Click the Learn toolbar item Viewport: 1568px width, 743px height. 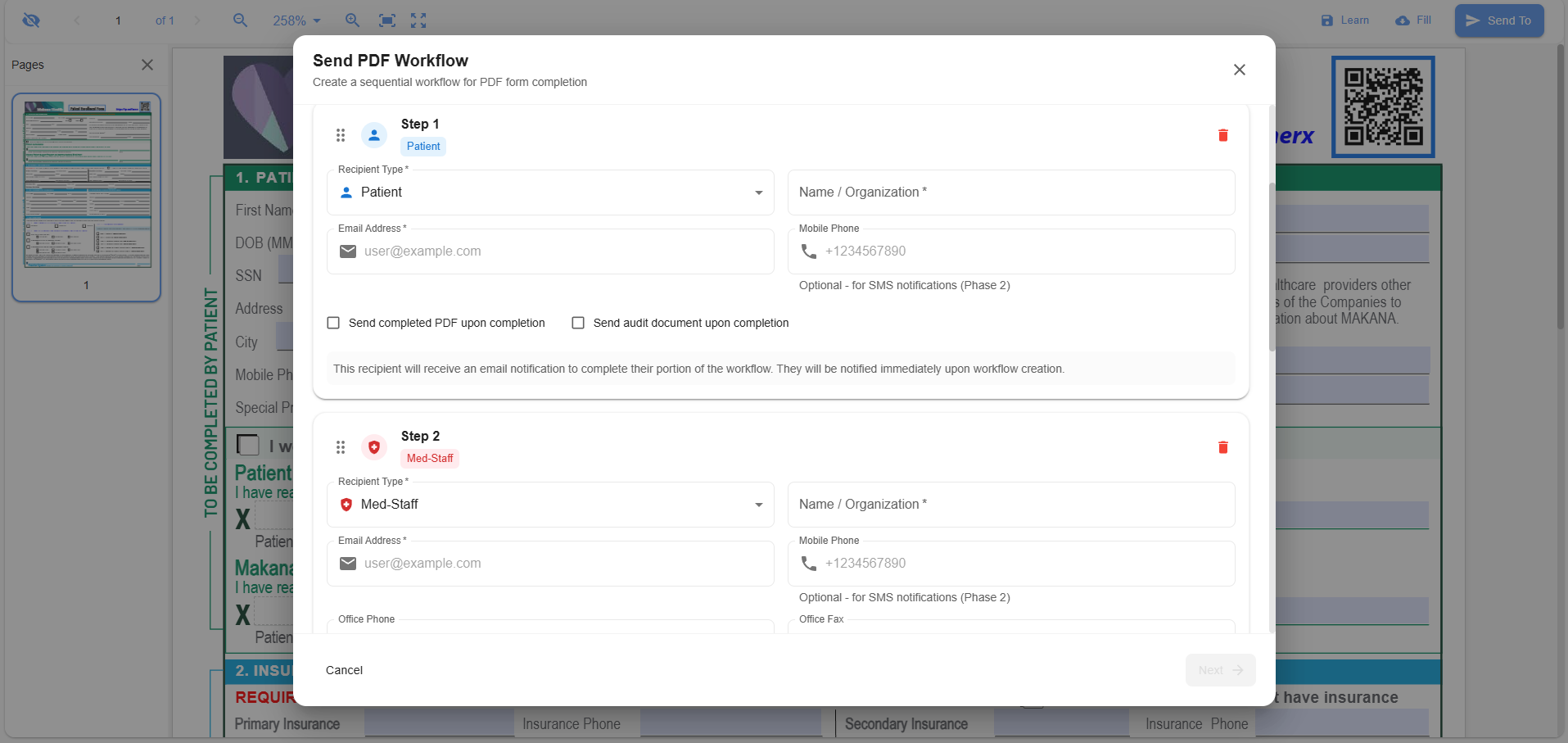[1344, 20]
